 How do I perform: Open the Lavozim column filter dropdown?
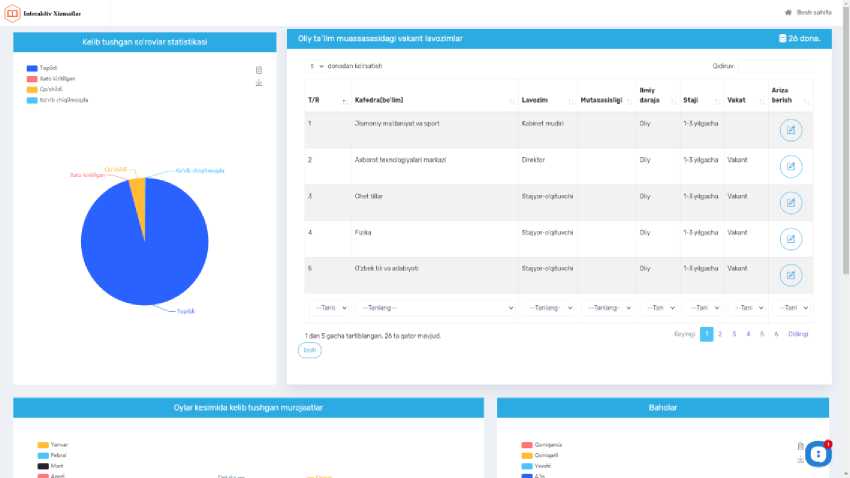(x=549, y=308)
